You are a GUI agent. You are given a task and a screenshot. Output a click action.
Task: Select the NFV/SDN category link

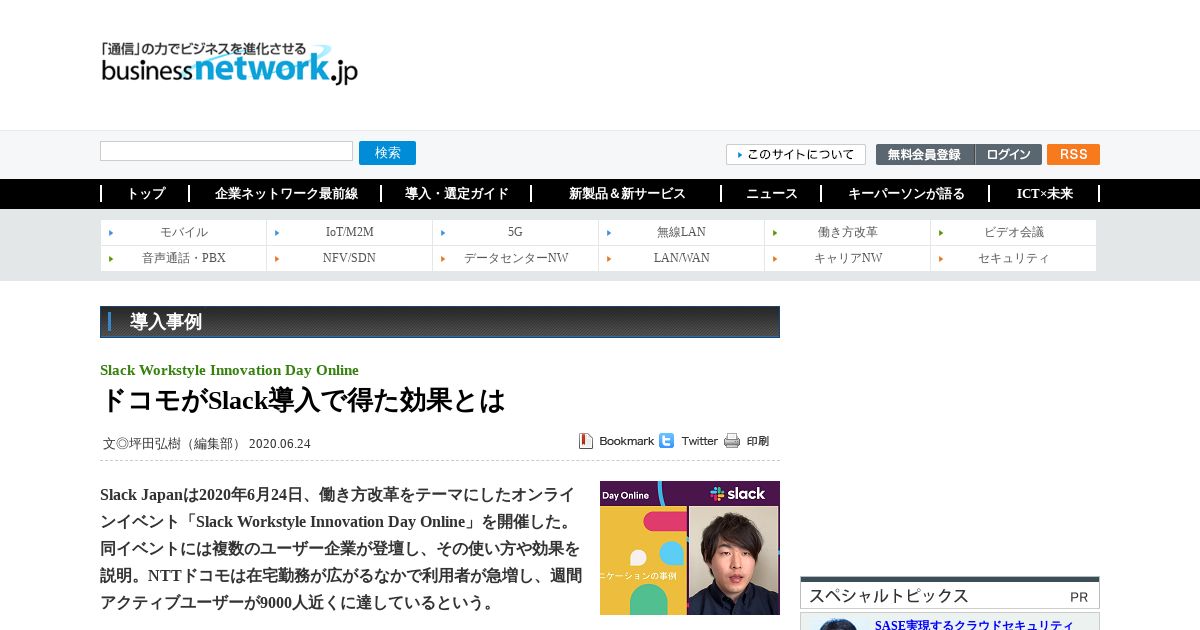pos(349,258)
